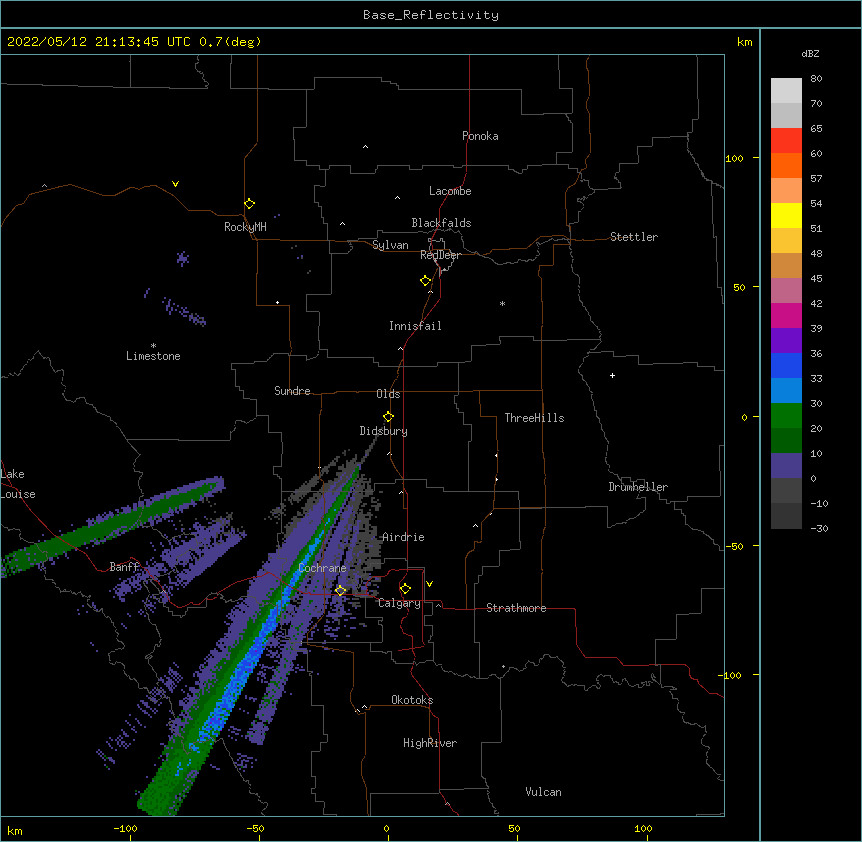This screenshot has height=842, width=862.
Task: Pick the light blue 30–33 dBZ swatch
Action: 786,390
